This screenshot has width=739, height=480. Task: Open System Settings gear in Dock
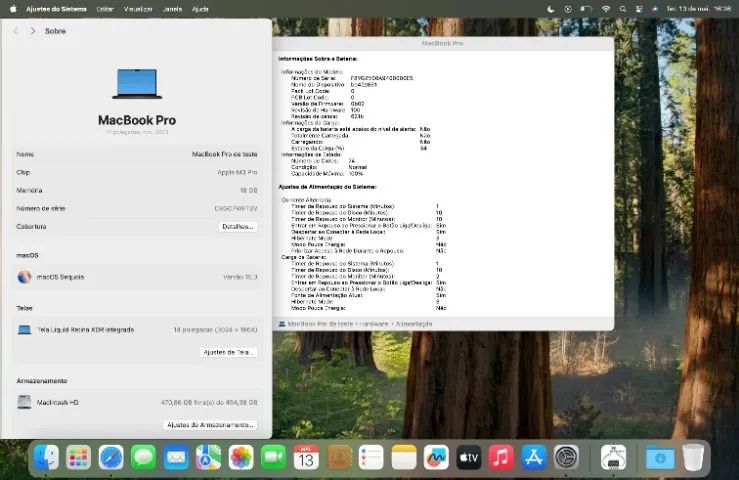click(x=566, y=457)
